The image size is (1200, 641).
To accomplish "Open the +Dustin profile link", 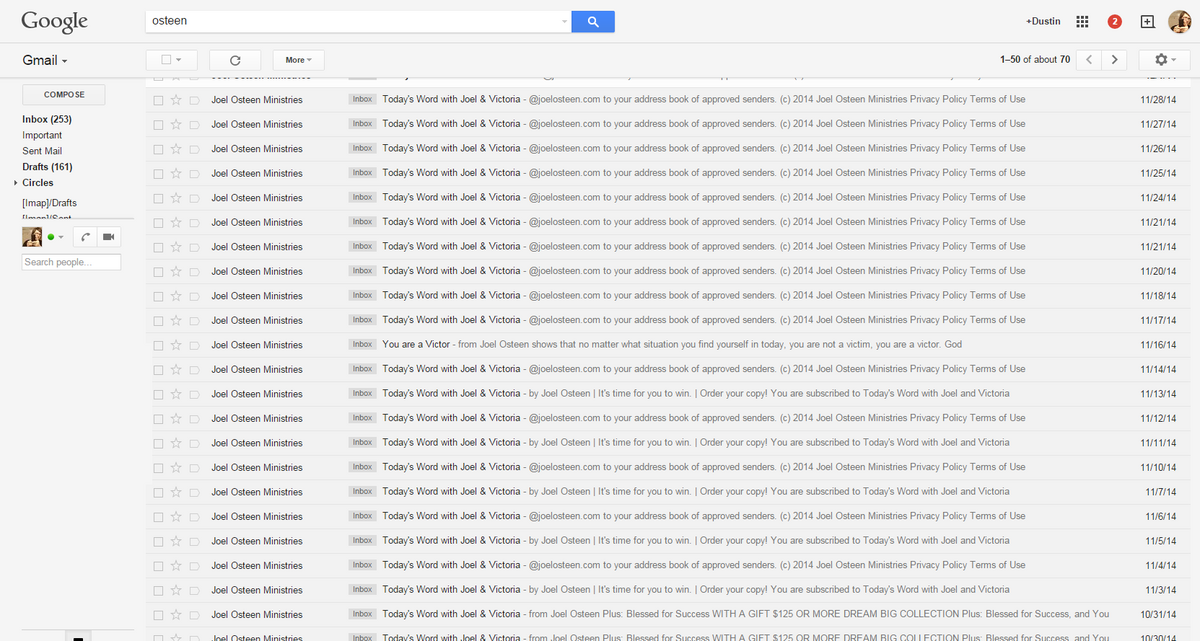I will tap(1043, 21).
